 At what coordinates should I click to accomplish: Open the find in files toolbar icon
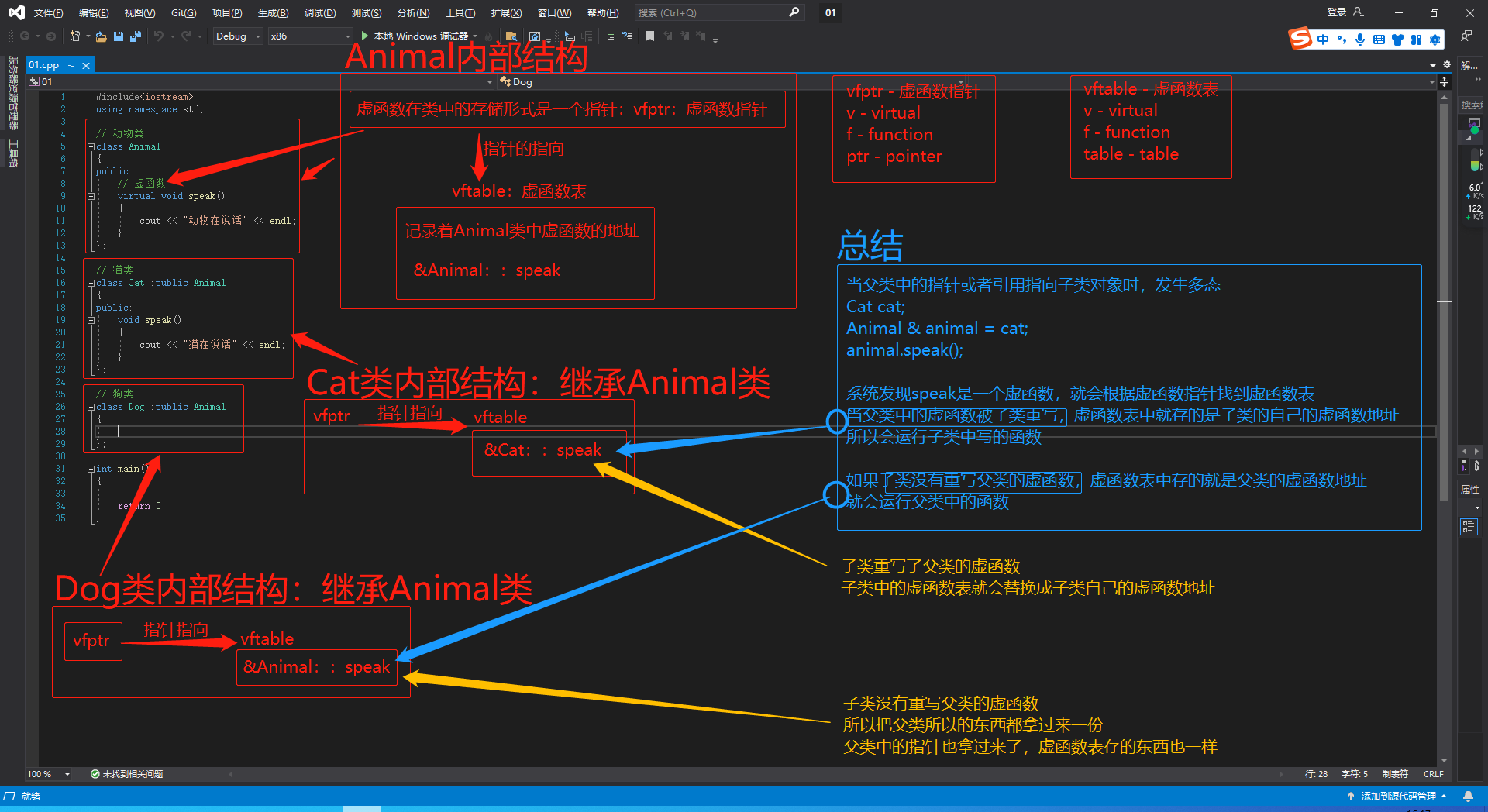[511, 36]
